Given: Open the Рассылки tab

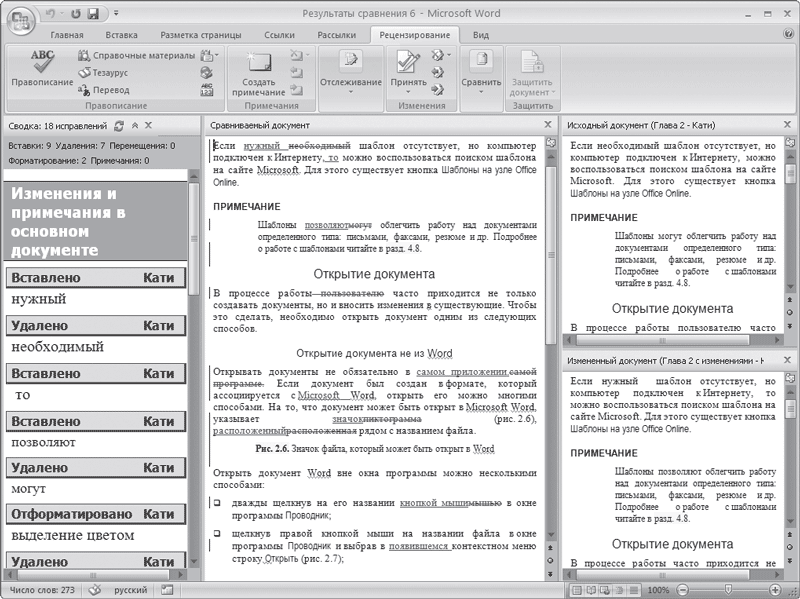Looking at the screenshot, I should click(336, 35).
